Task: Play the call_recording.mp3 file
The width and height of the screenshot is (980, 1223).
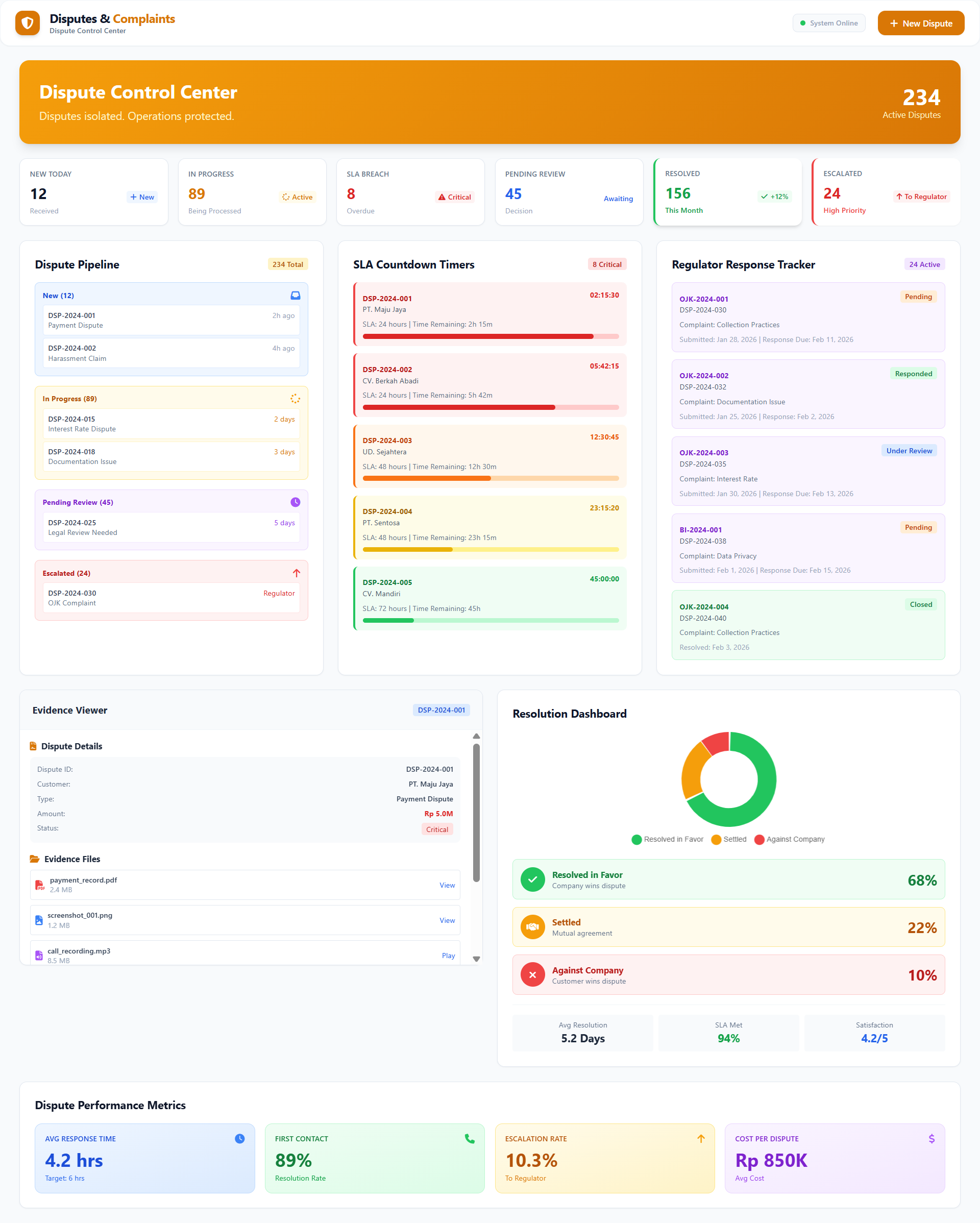Action: 448,955
